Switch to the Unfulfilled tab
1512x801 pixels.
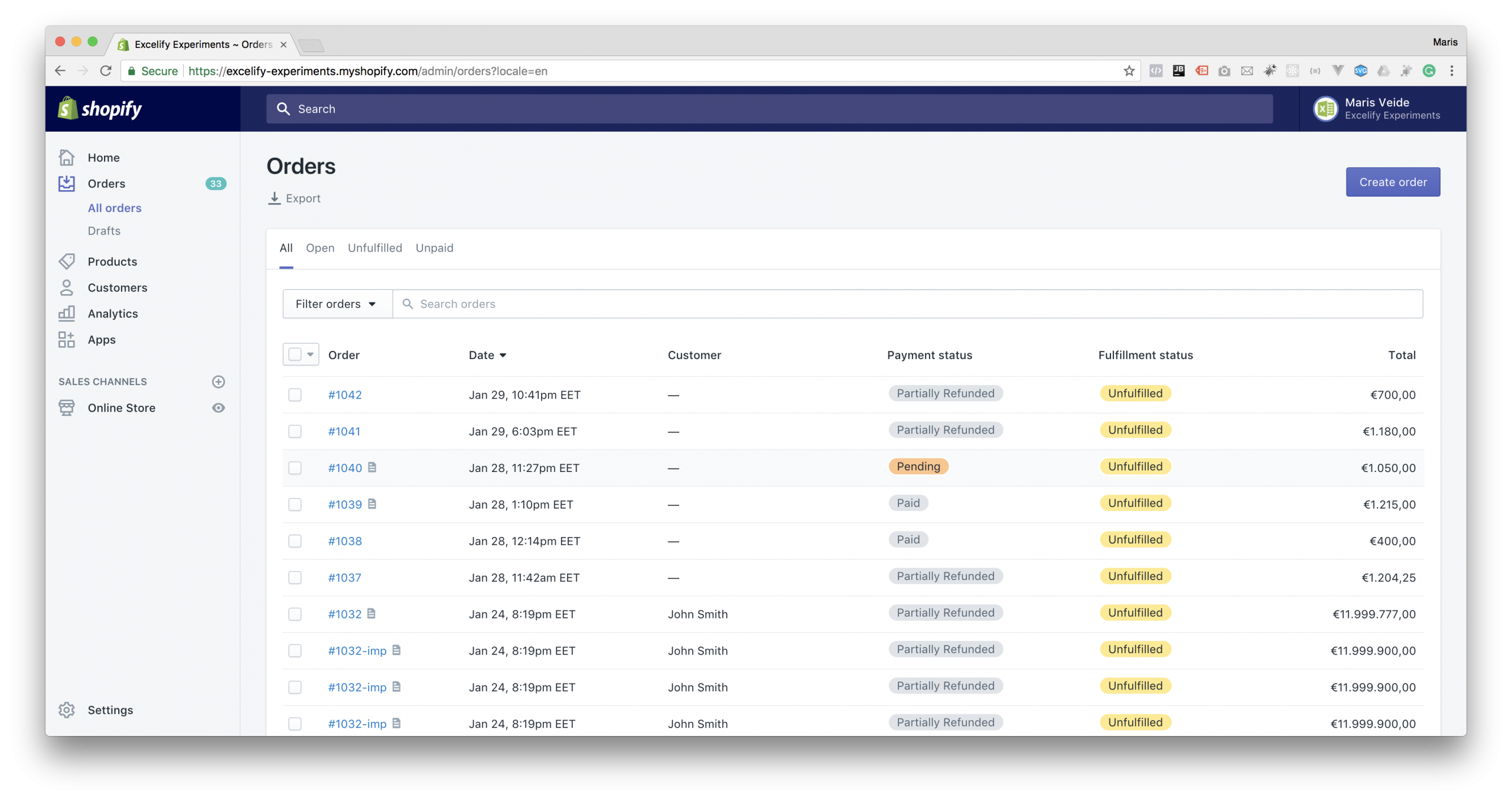(x=374, y=248)
